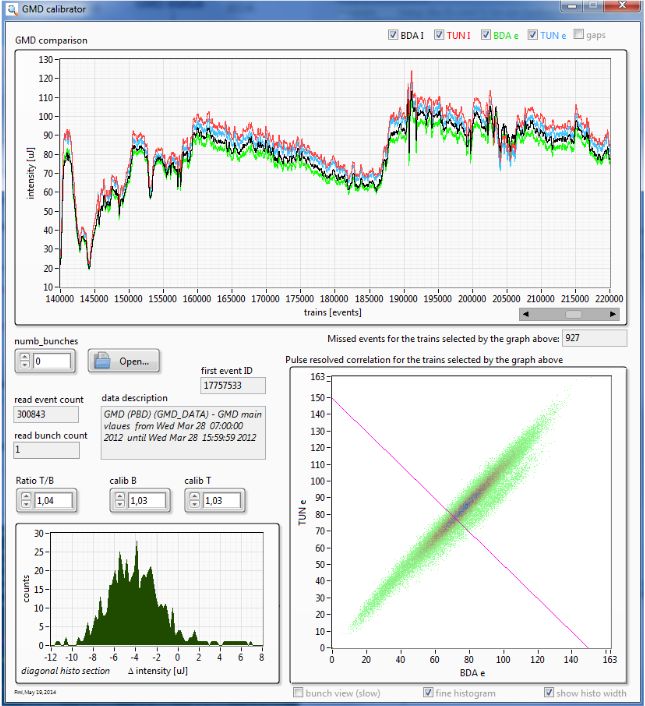This screenshot has height=706, width=645.
Task: Click the Ratio T/B value field
Action: click(x=52, y=500)
